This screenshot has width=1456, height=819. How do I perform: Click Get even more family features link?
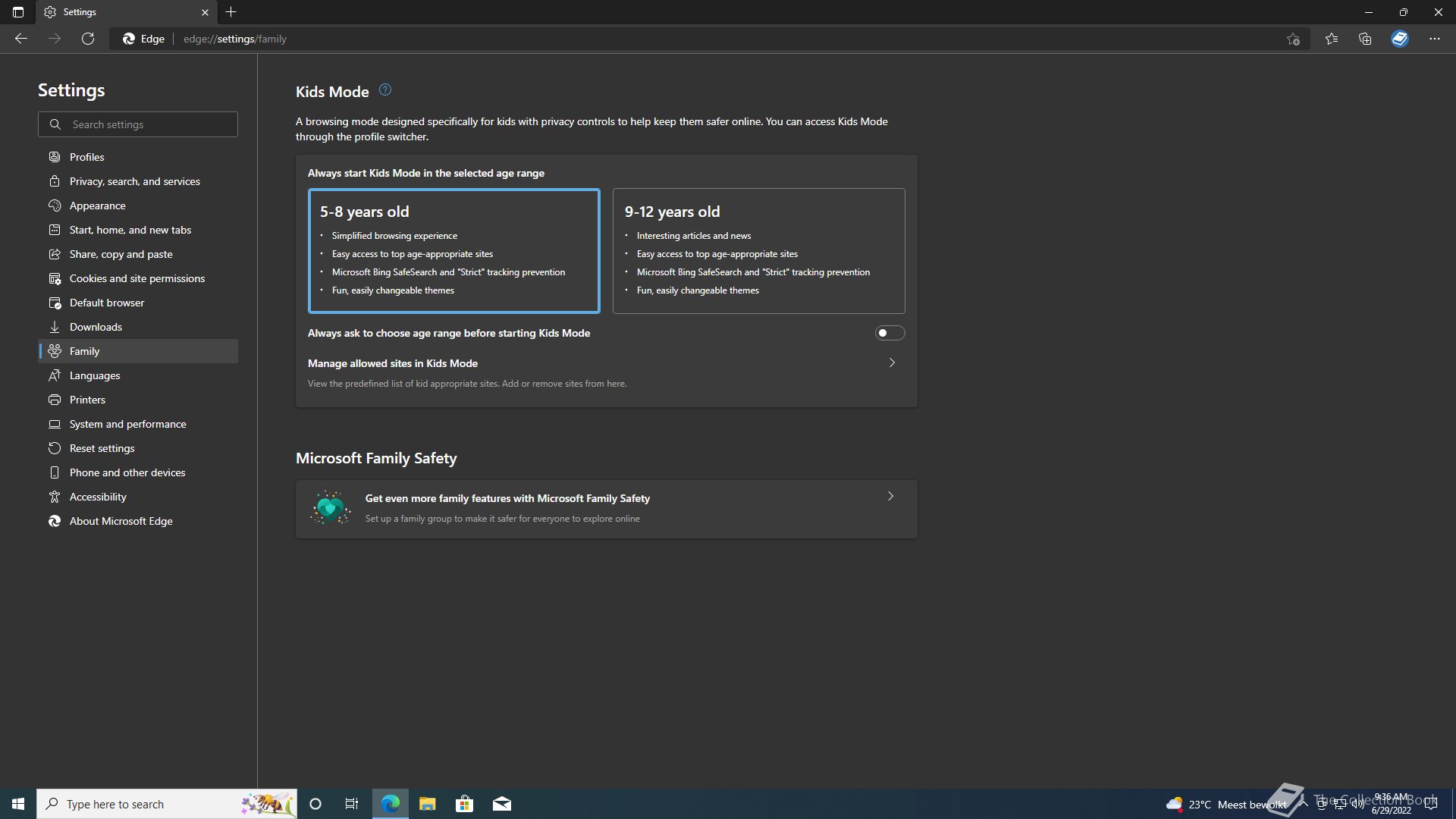(507, 498)
